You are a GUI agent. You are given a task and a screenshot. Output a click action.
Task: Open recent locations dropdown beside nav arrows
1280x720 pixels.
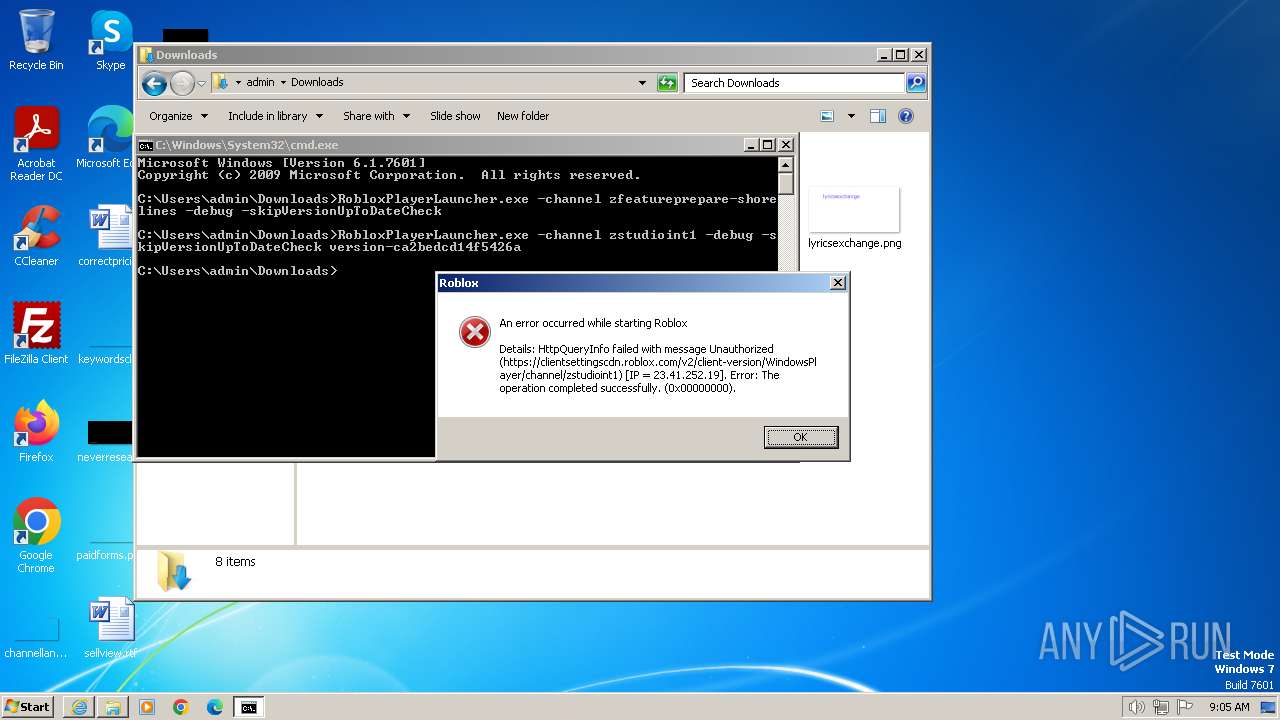[201, 83]
